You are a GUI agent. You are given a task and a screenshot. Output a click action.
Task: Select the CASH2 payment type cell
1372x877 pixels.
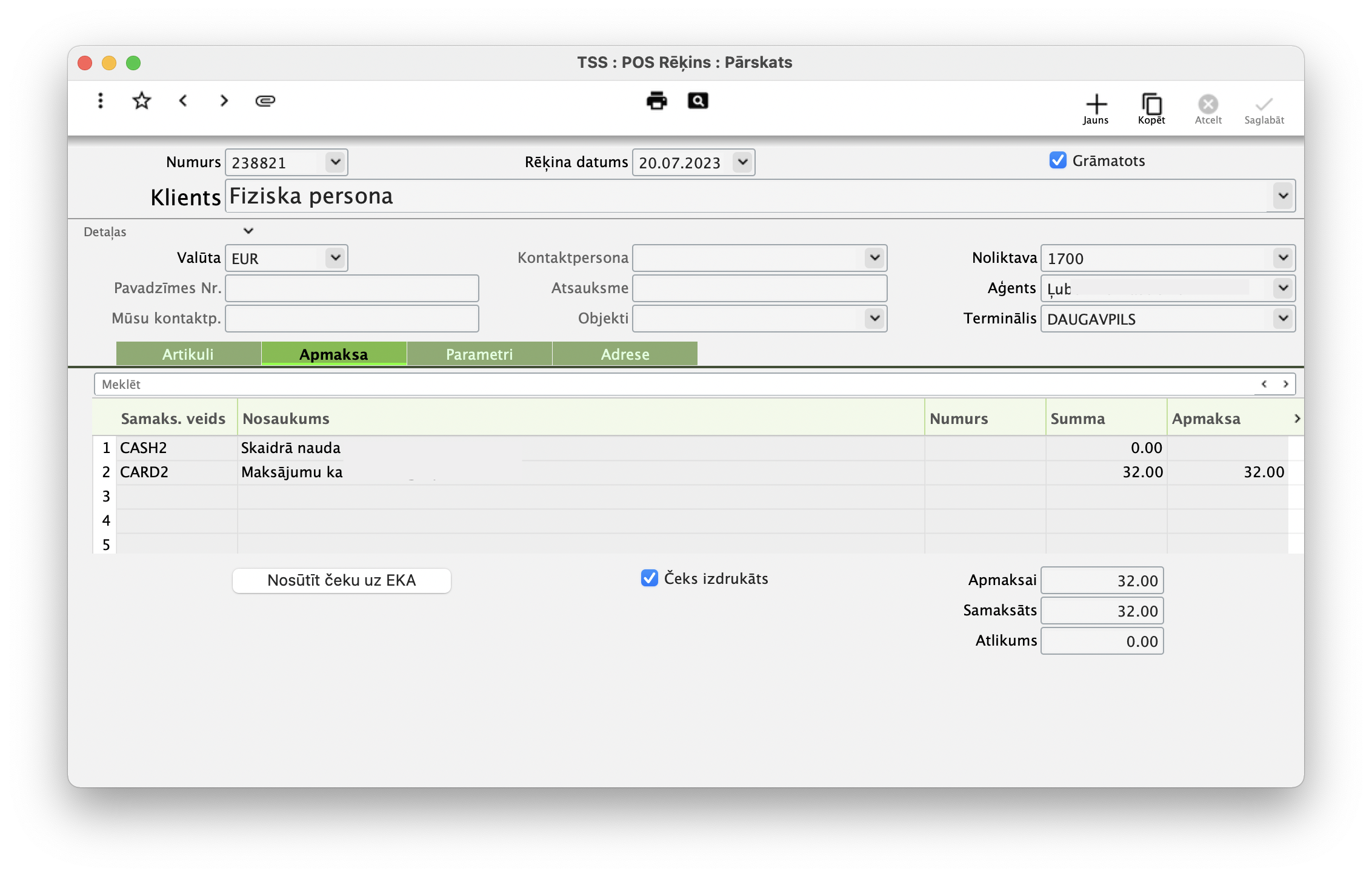(177, 448)
